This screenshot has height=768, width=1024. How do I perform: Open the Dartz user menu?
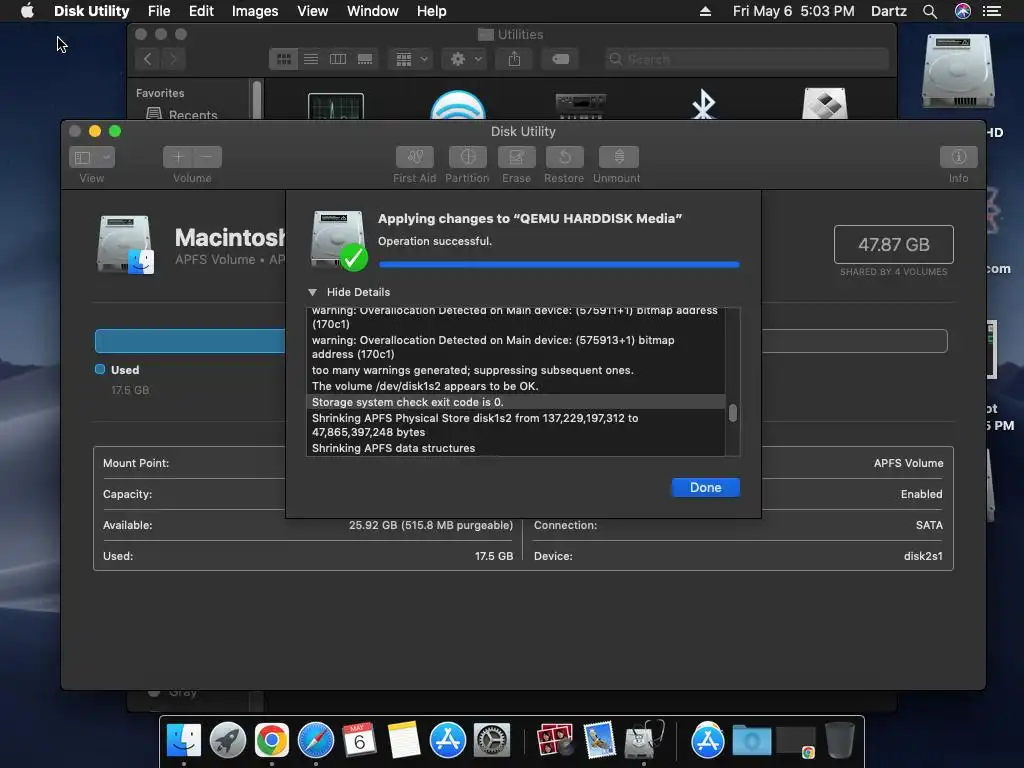click(x=888, y=11)
